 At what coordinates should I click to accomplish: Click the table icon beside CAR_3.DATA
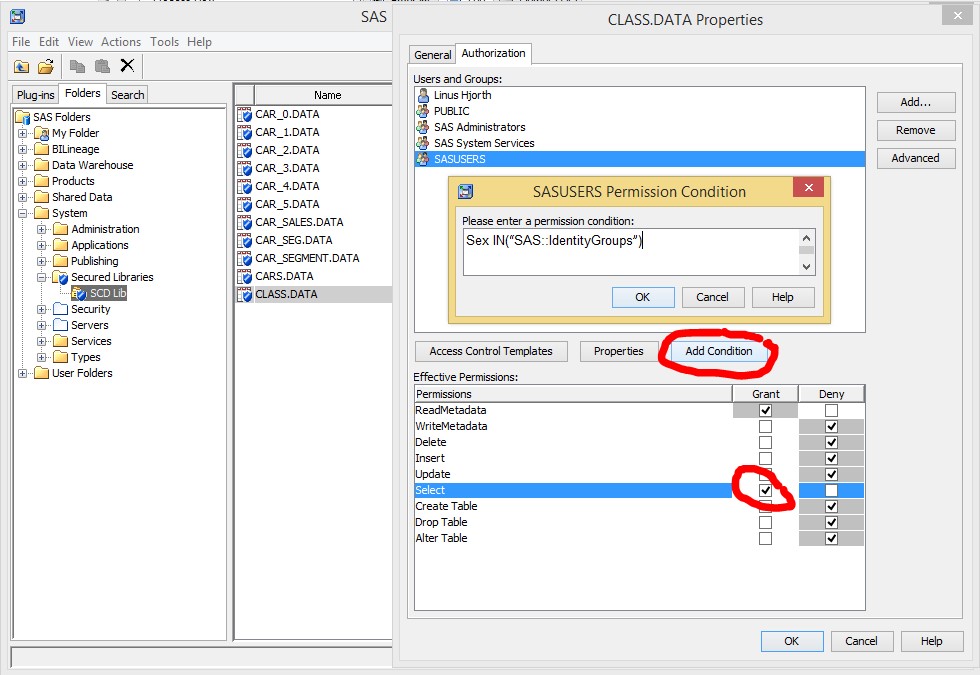click(x=244, y=169)
